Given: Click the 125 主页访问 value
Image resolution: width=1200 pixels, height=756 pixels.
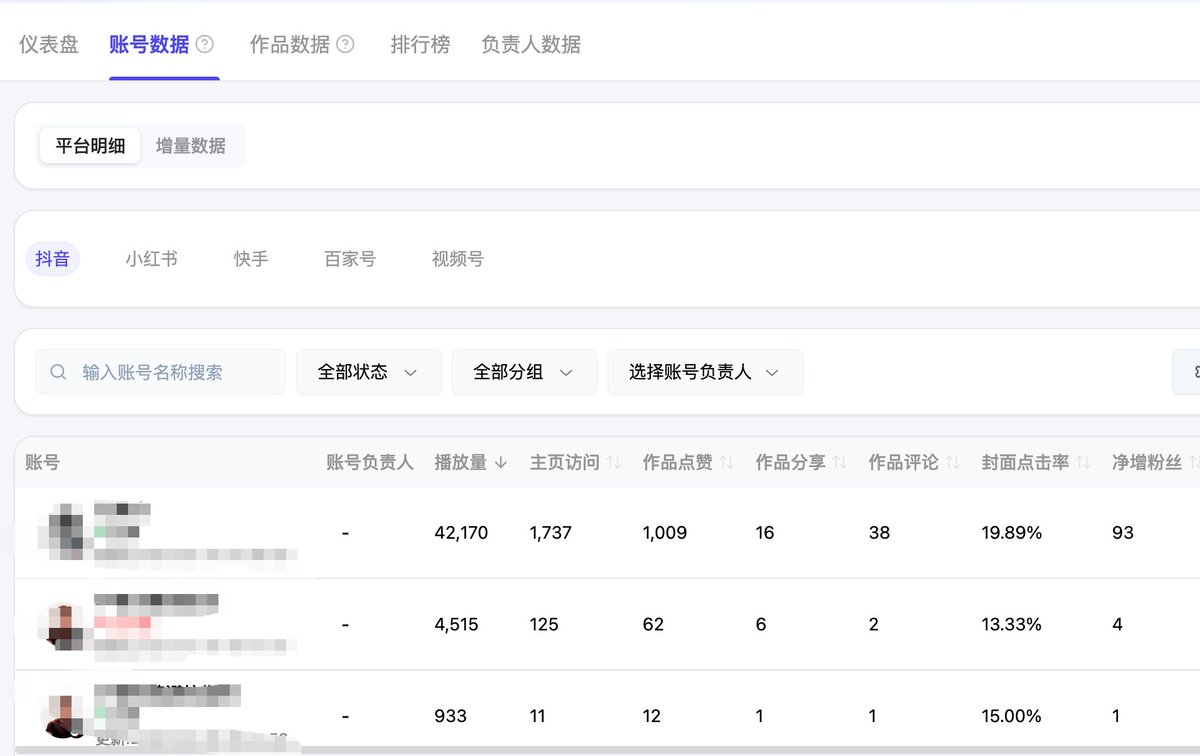Looking at the screenshot, I should coord(544,625).
